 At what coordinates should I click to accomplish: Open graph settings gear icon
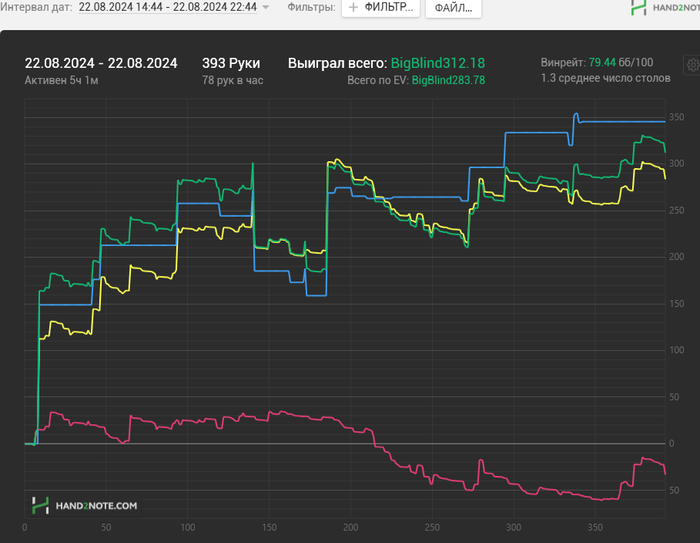coord(692,65)
